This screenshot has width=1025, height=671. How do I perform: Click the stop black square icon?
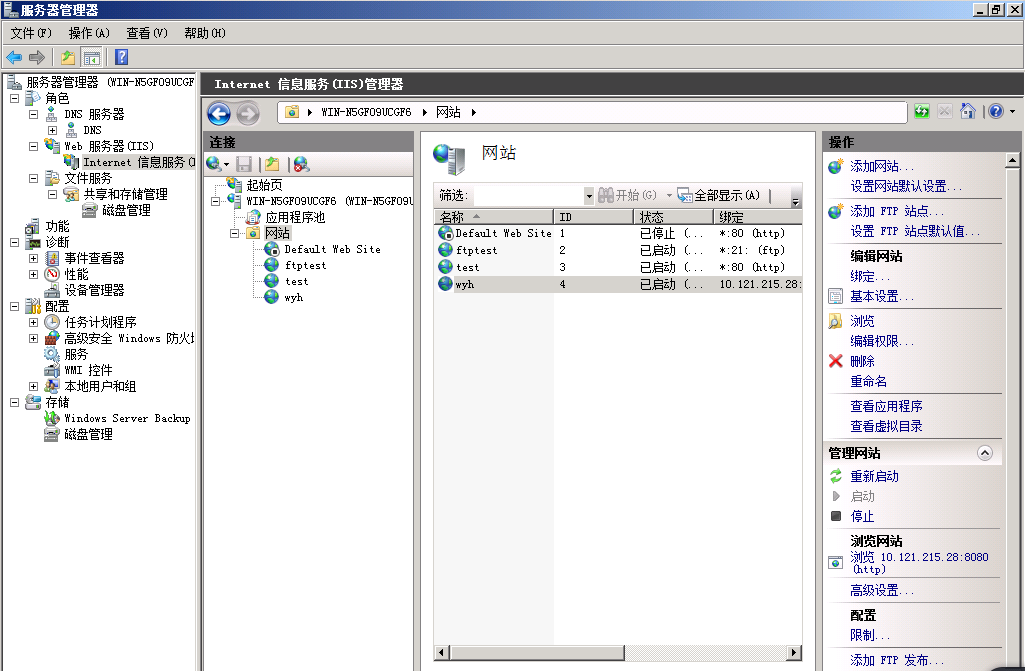[x=835, y=516]
